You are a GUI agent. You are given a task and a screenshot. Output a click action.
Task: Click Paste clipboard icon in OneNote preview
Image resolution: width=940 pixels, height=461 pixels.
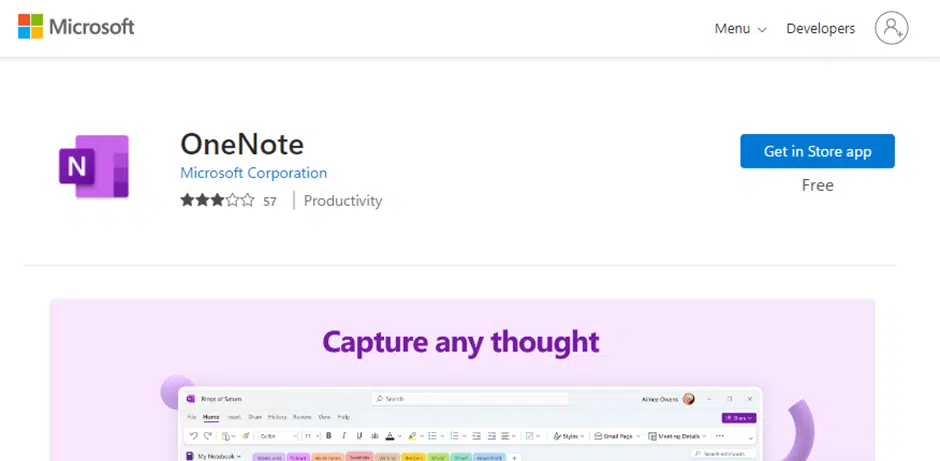(x=226, y=436)
